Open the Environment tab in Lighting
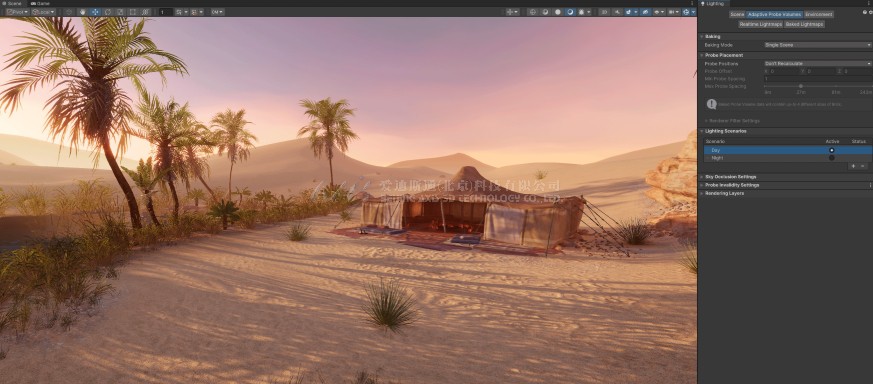This screenshot has width=873, height=384. 818,14
